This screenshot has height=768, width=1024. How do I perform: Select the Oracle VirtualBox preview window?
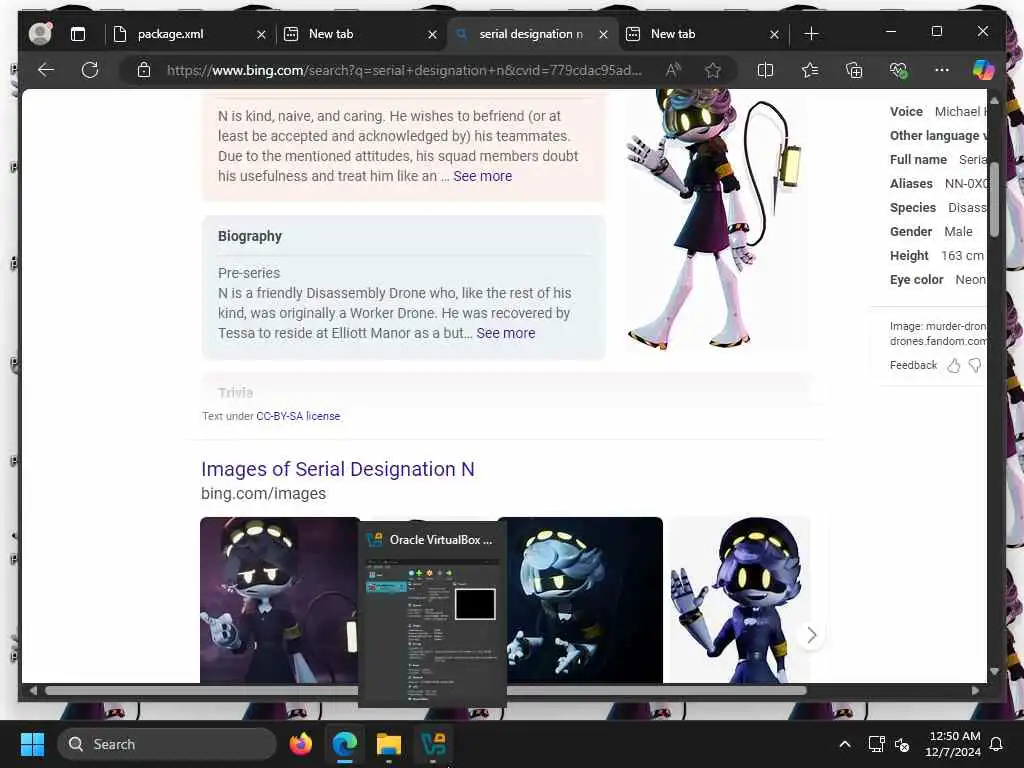click(432, 614)
